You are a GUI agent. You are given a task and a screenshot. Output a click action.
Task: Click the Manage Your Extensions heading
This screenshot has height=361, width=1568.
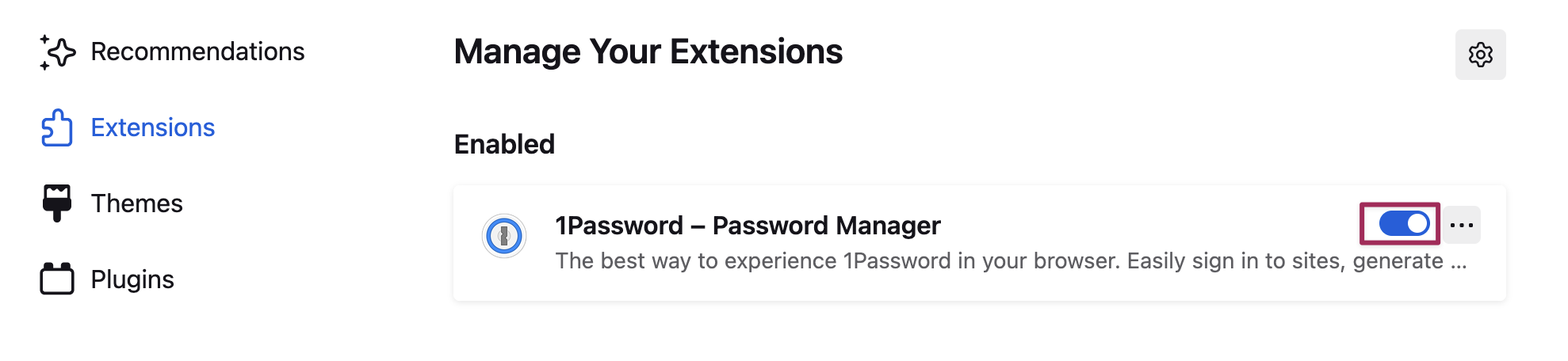648,52
